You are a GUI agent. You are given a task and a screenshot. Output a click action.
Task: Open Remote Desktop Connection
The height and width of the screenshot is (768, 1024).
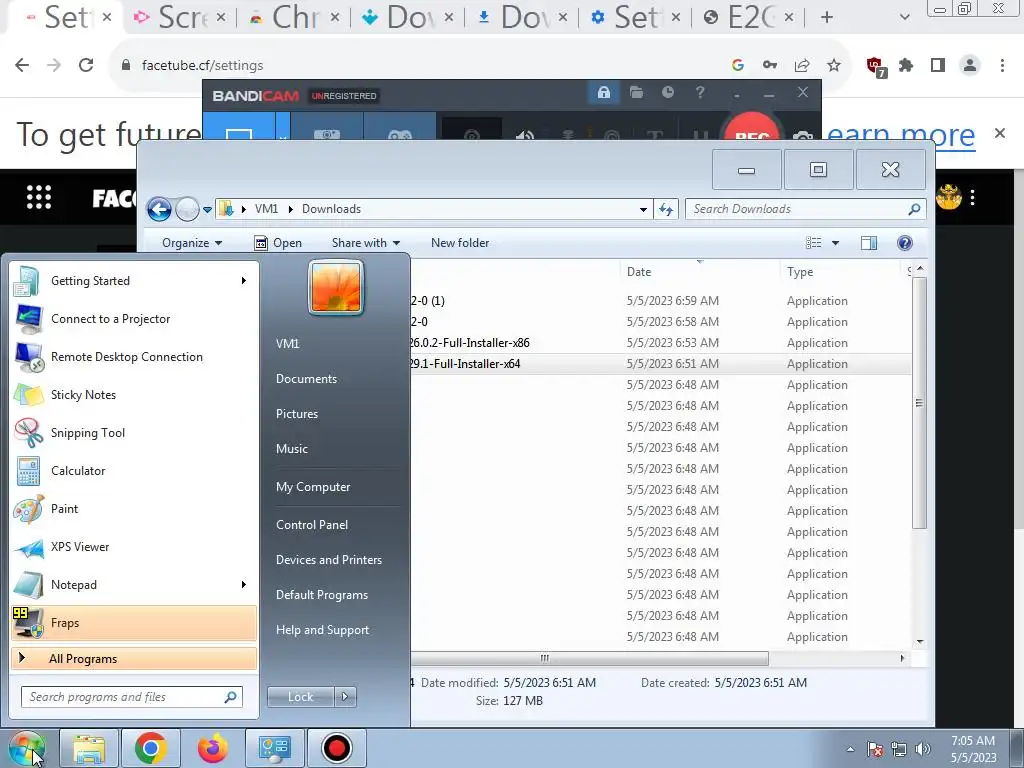pos(133,357)
